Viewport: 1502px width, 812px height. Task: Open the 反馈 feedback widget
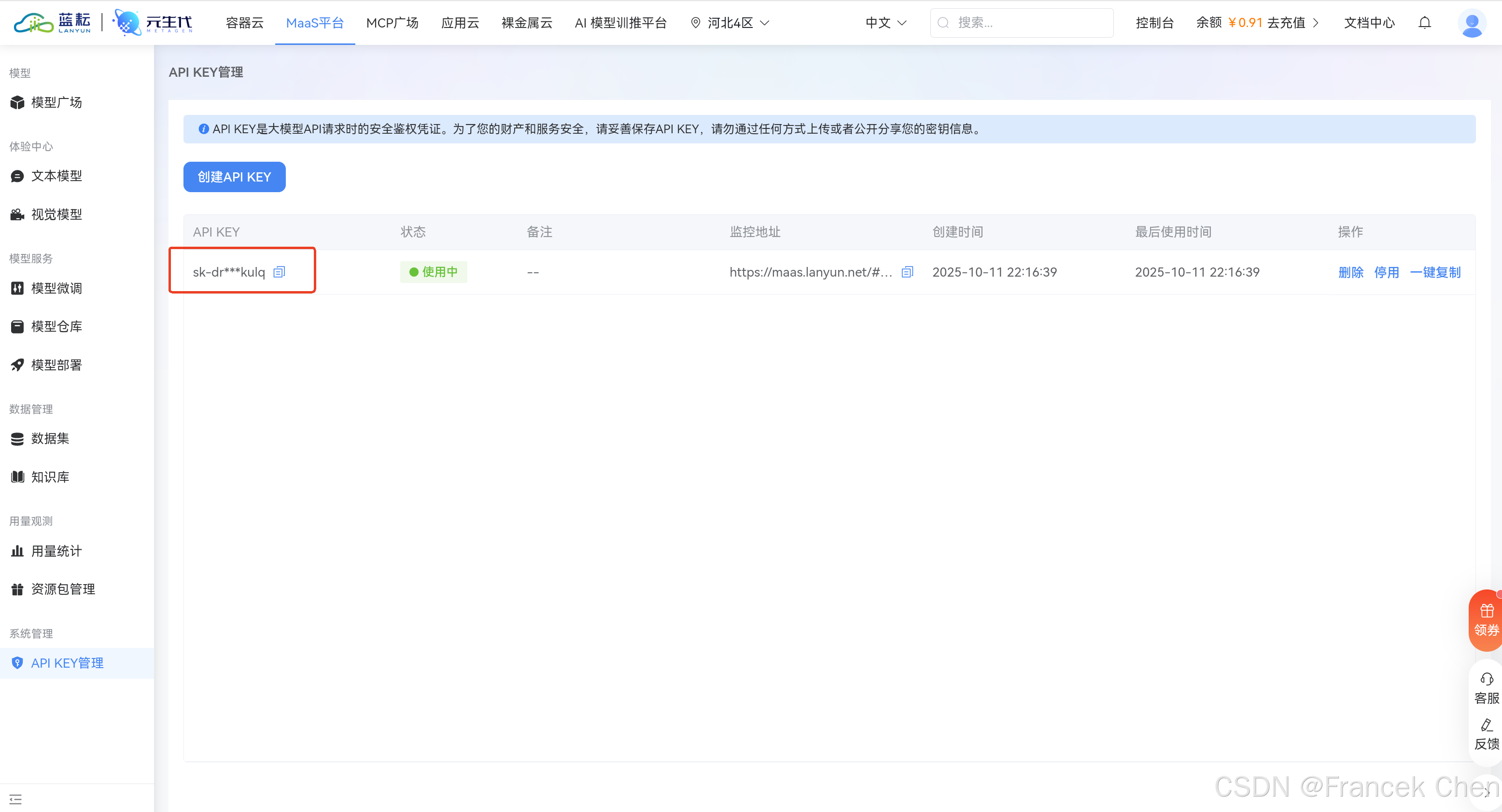(1486, 734)
